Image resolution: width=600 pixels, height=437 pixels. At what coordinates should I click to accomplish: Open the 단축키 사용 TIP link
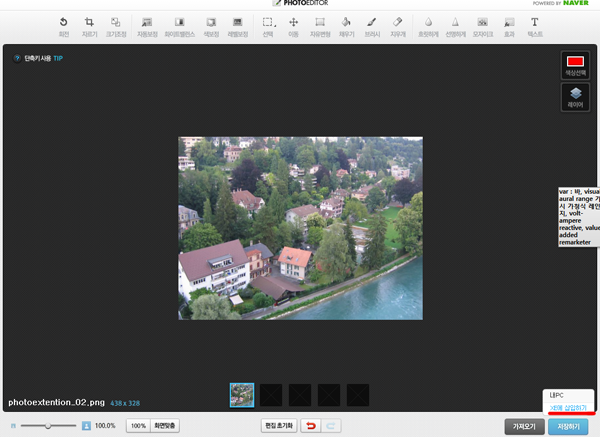43,59
